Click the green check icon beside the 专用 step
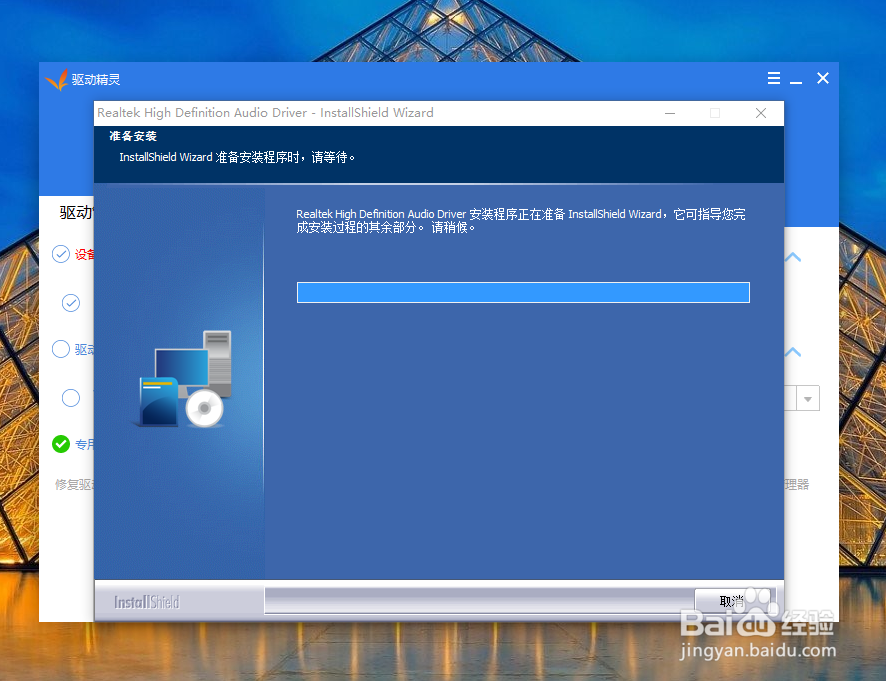 (x=63, y=444)
